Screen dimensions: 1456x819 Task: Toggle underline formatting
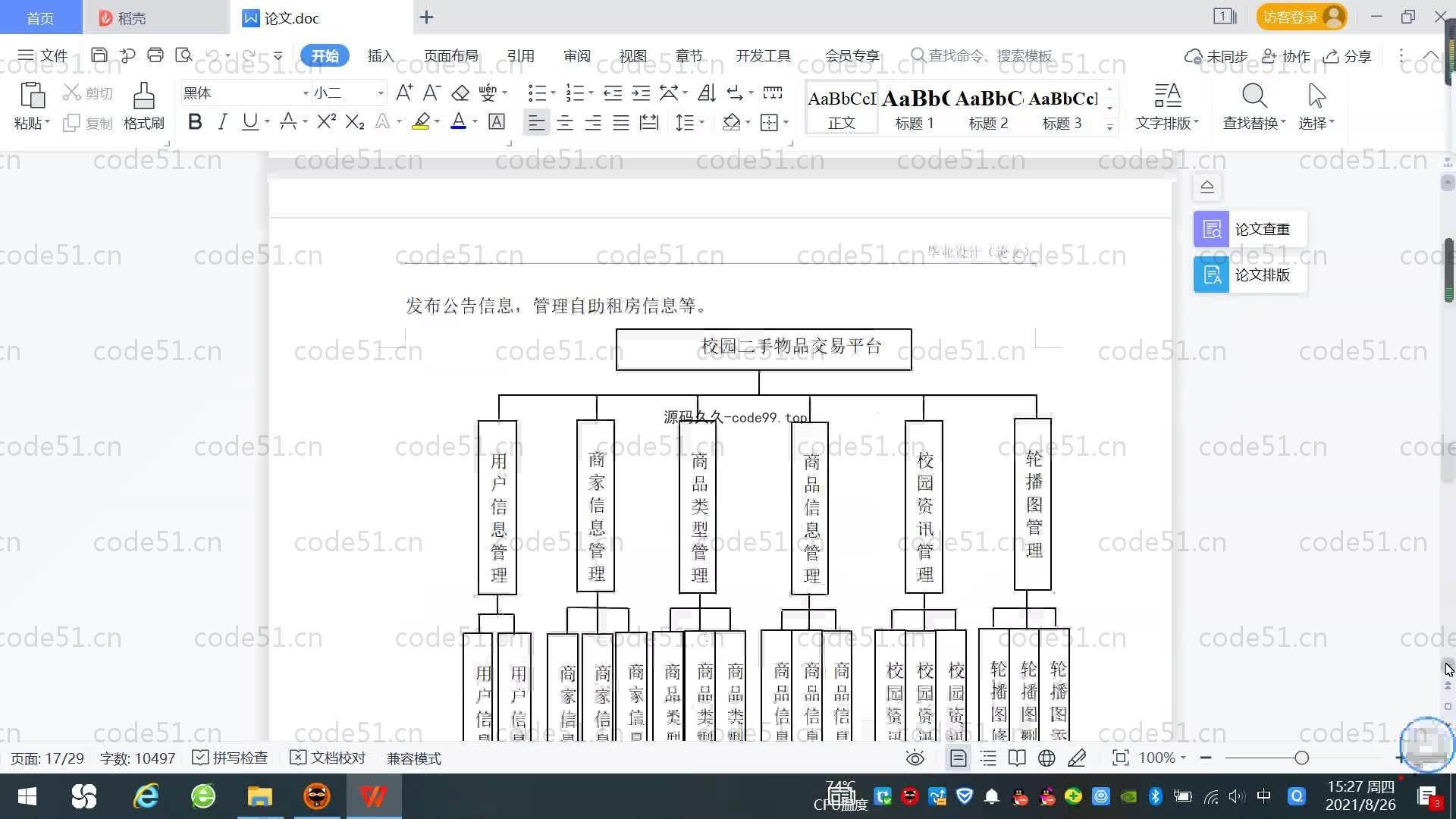pos(249,122)
